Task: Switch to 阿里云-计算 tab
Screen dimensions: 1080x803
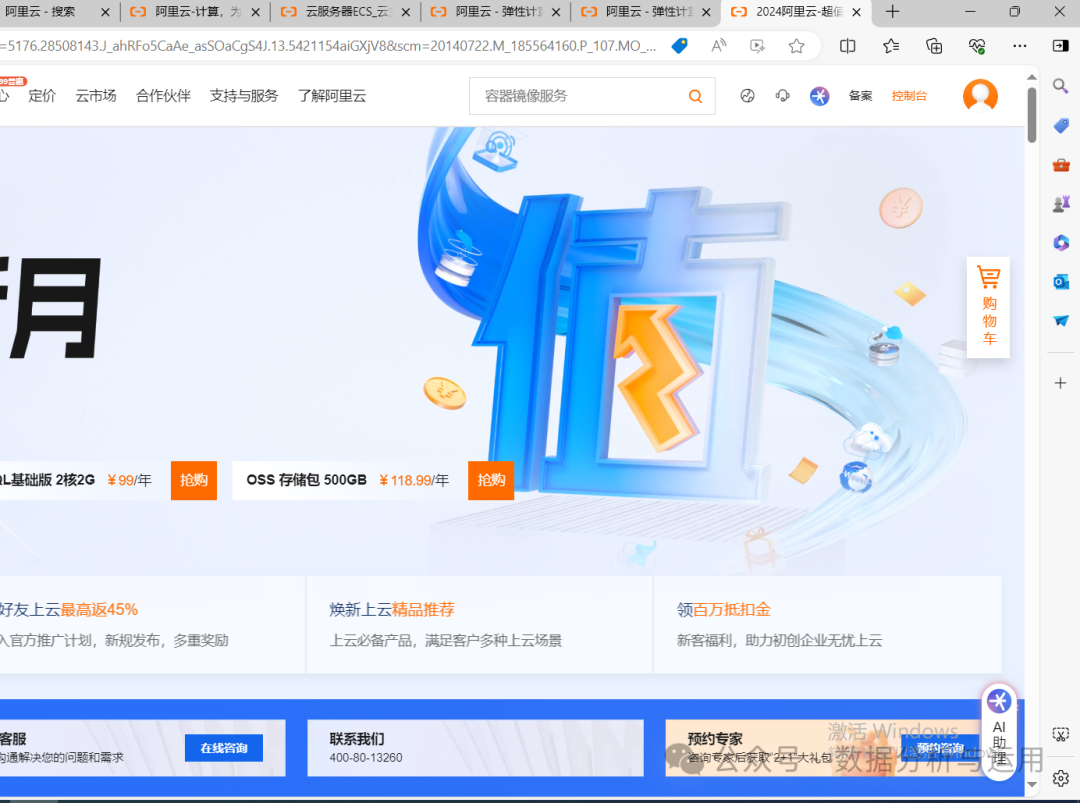Action: pos(196,12)
